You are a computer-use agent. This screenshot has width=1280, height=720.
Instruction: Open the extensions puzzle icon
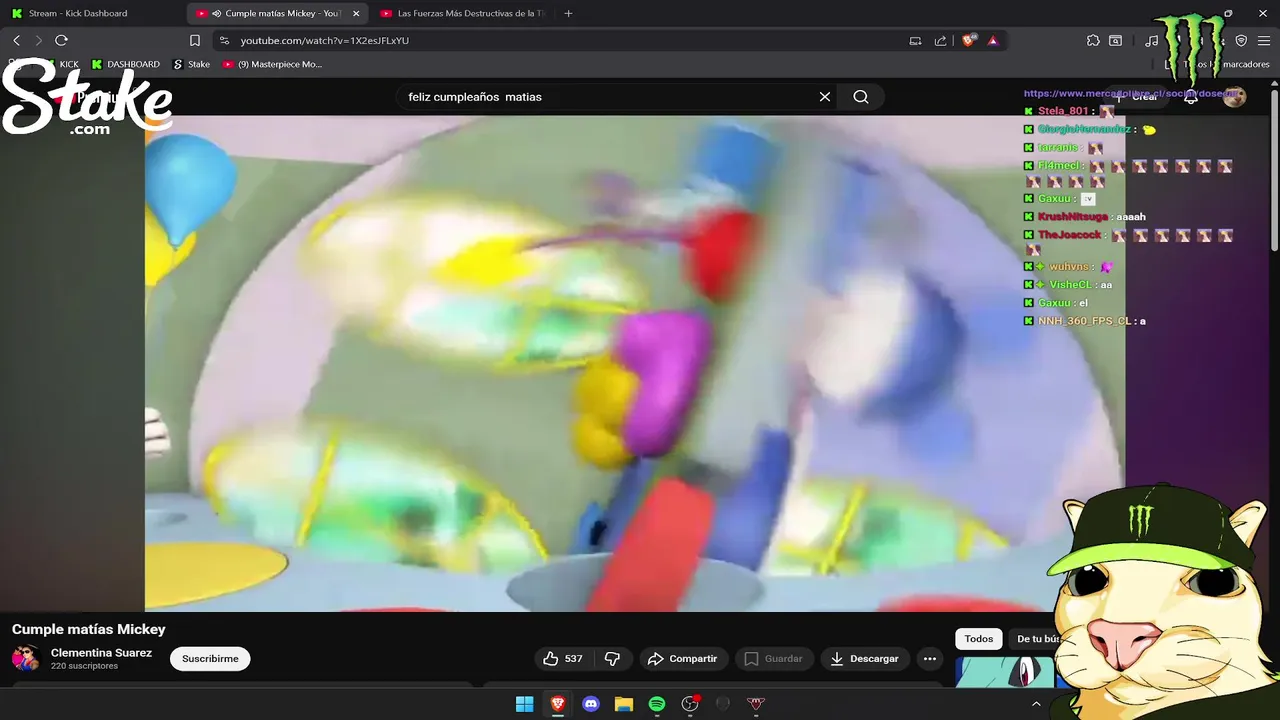pos(1093,41)
